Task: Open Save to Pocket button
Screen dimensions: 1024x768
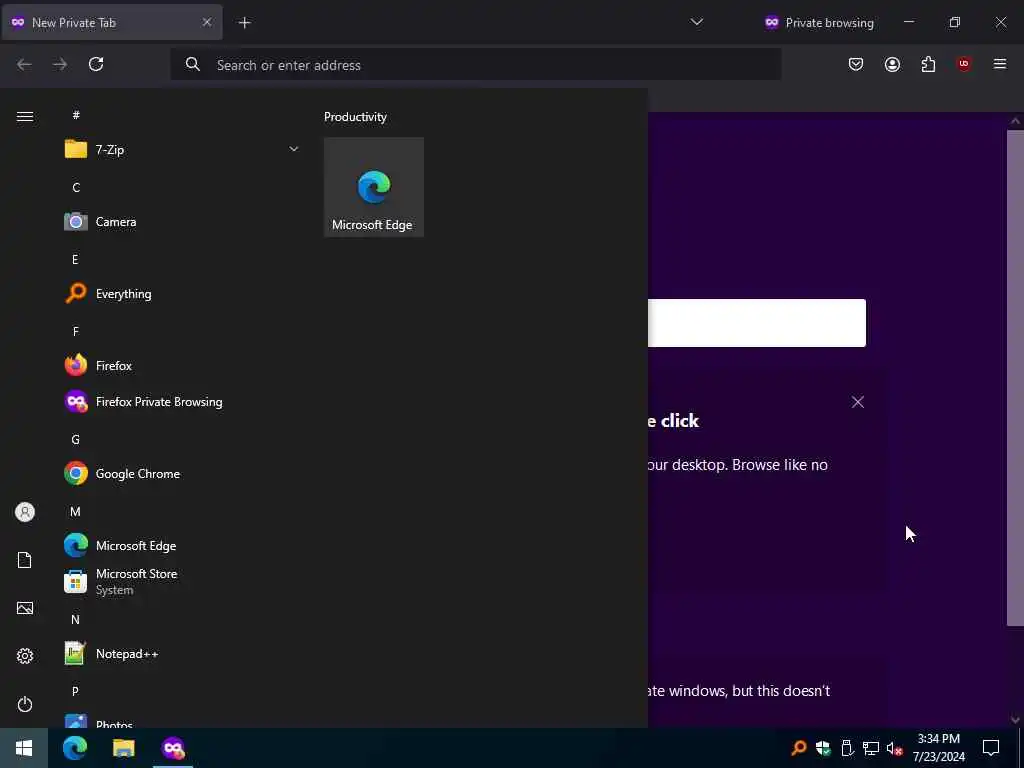Action: coord(856,64)
